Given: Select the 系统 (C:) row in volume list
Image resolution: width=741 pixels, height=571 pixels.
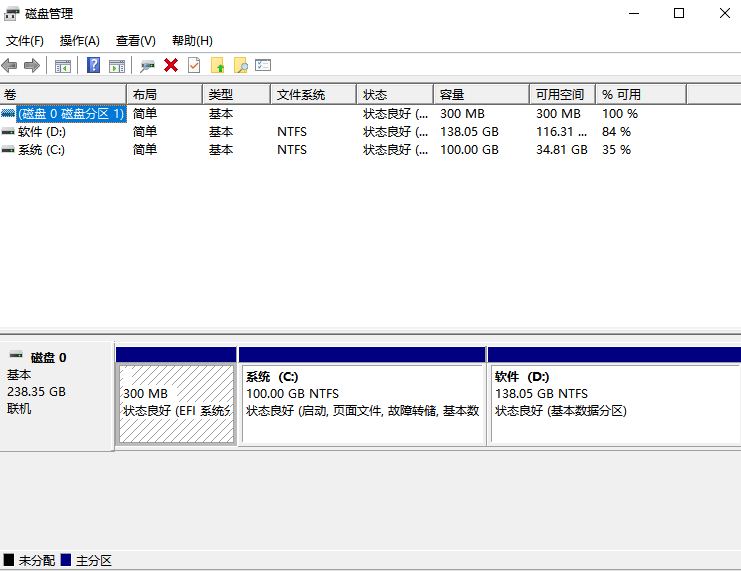Looking at the screenshot, I should [x=41, y=150].
